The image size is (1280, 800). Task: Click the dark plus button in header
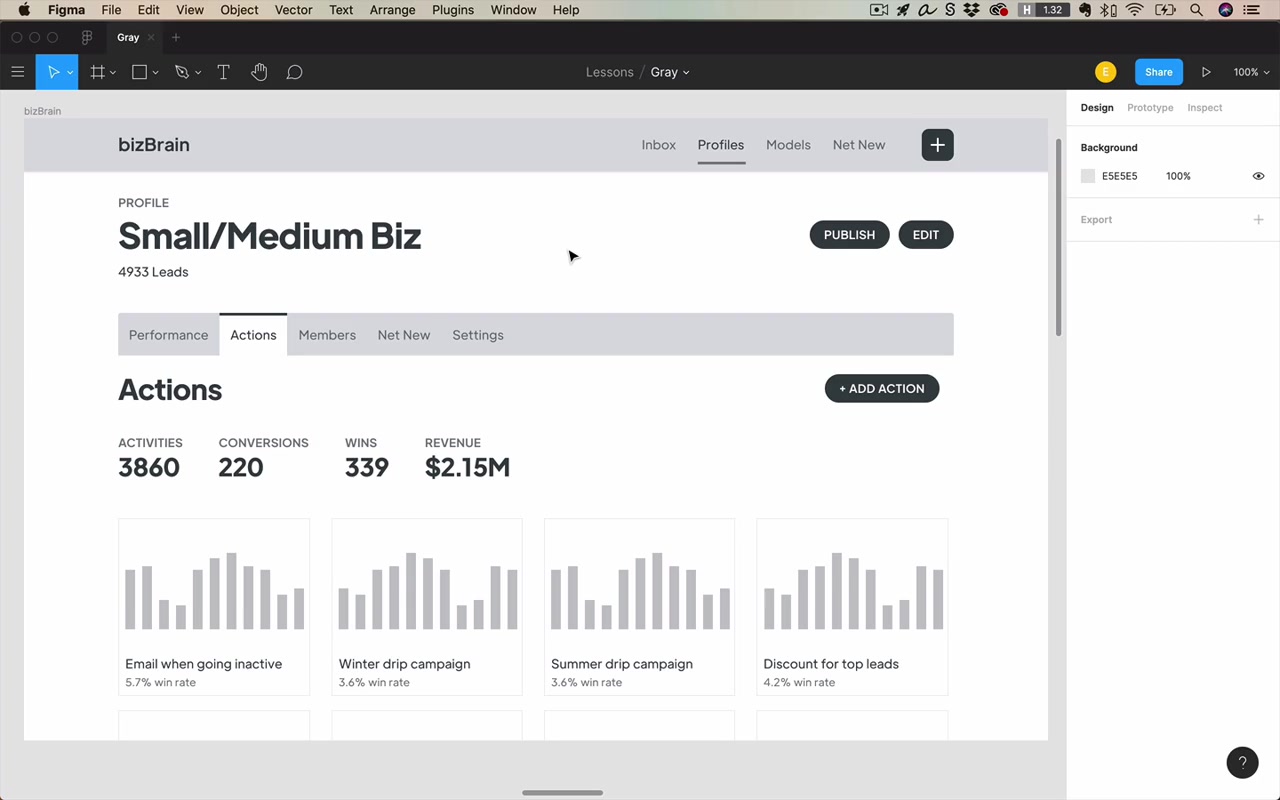click(937, 145)
